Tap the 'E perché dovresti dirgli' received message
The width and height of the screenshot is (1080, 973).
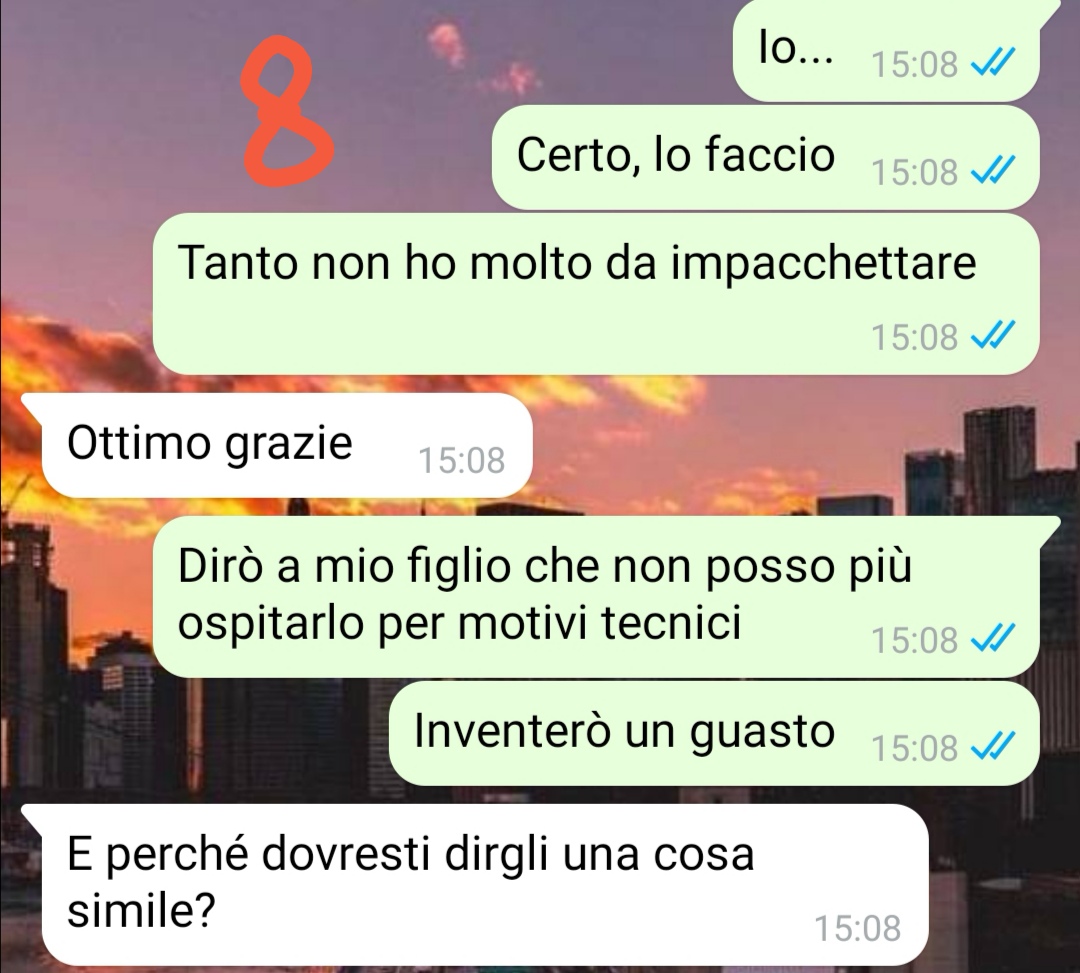click(x=485, y=885)
